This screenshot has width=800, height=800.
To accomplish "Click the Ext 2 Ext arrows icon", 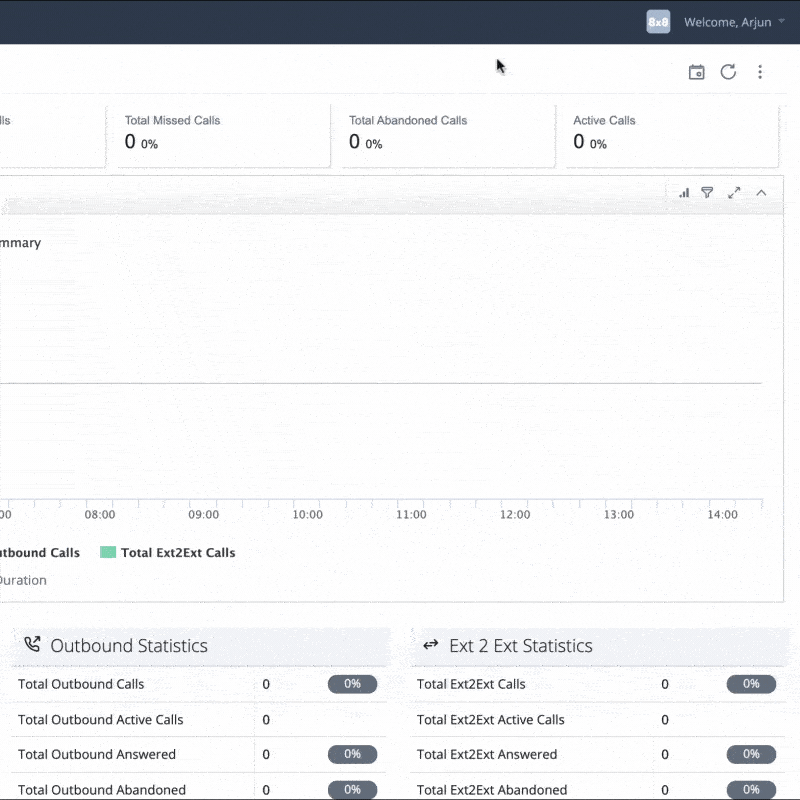I will coord(431,644).
